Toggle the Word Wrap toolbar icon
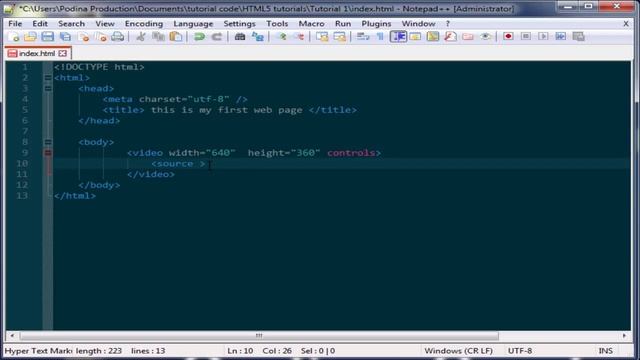Screen dimensions: 640x360 pos(363,37)
